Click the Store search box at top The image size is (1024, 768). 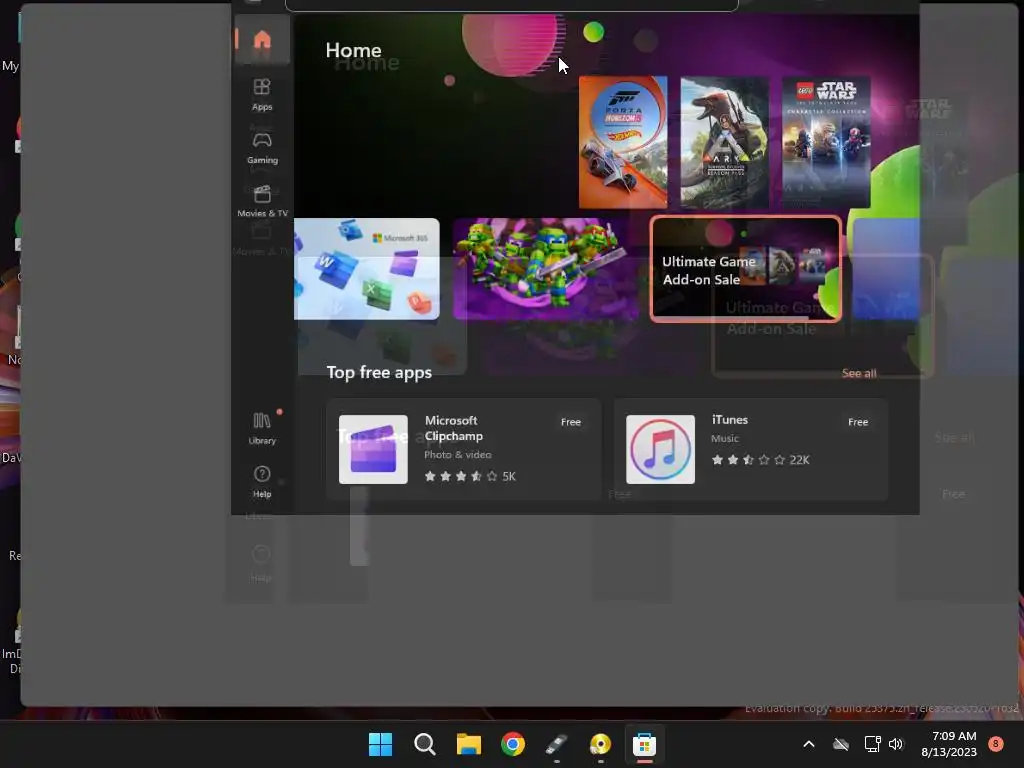[512, 5]
